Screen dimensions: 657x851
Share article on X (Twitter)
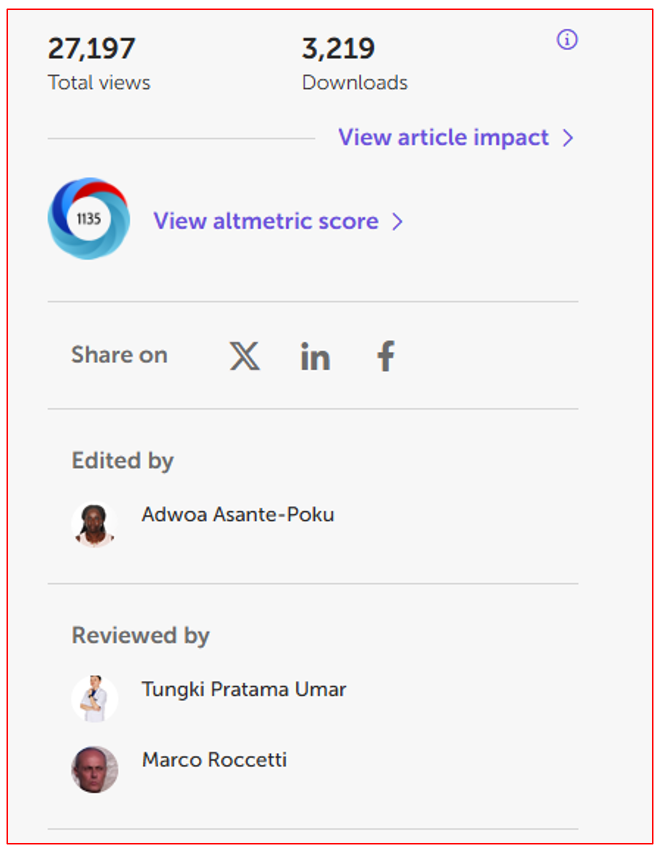[x=244, y=356]
